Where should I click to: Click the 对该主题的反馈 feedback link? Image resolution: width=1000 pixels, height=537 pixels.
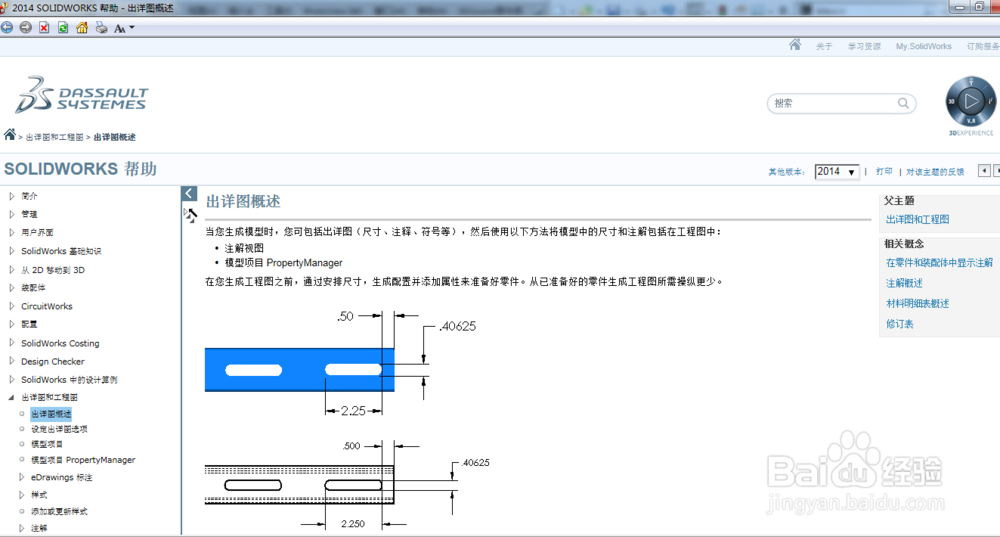coord(935,172)
